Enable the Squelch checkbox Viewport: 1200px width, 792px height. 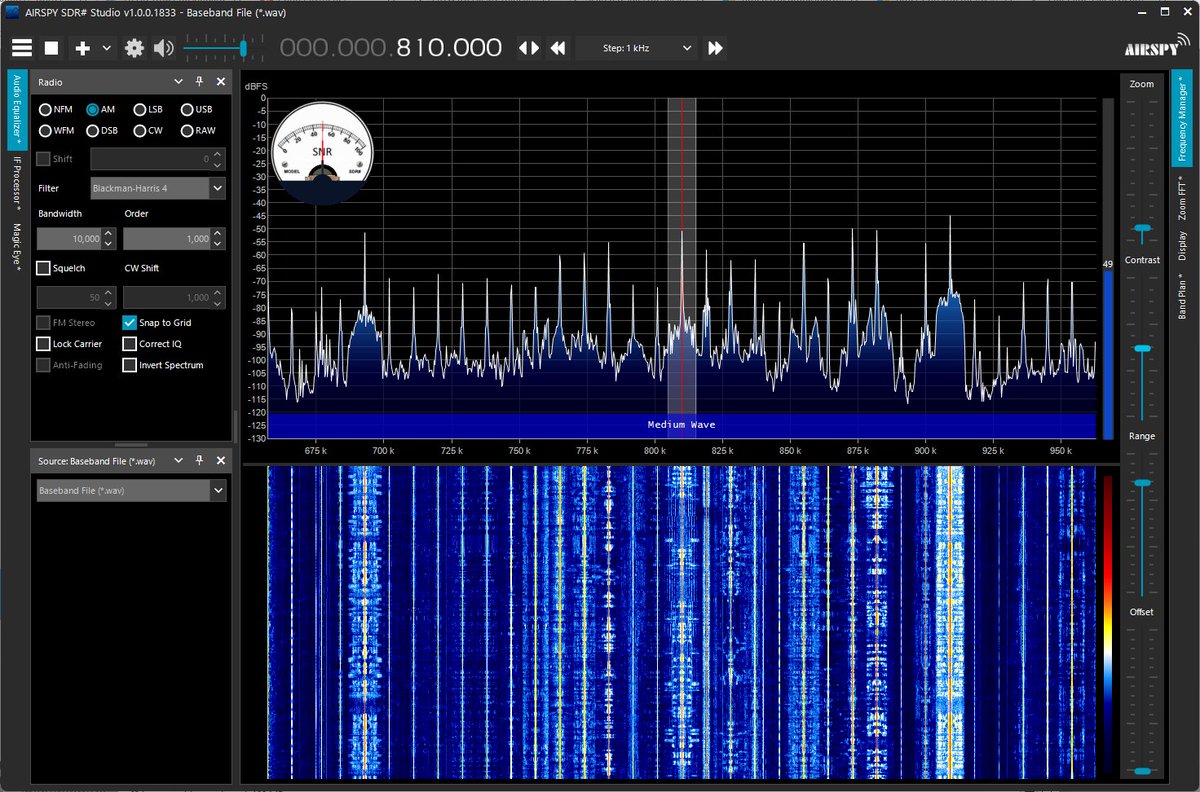pyautogui.click(x=42, y=267)
